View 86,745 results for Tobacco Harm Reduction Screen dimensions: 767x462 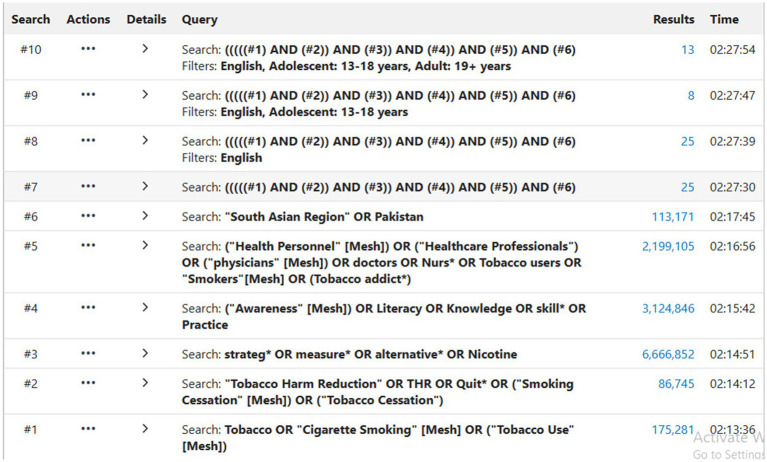pos(676,384)
